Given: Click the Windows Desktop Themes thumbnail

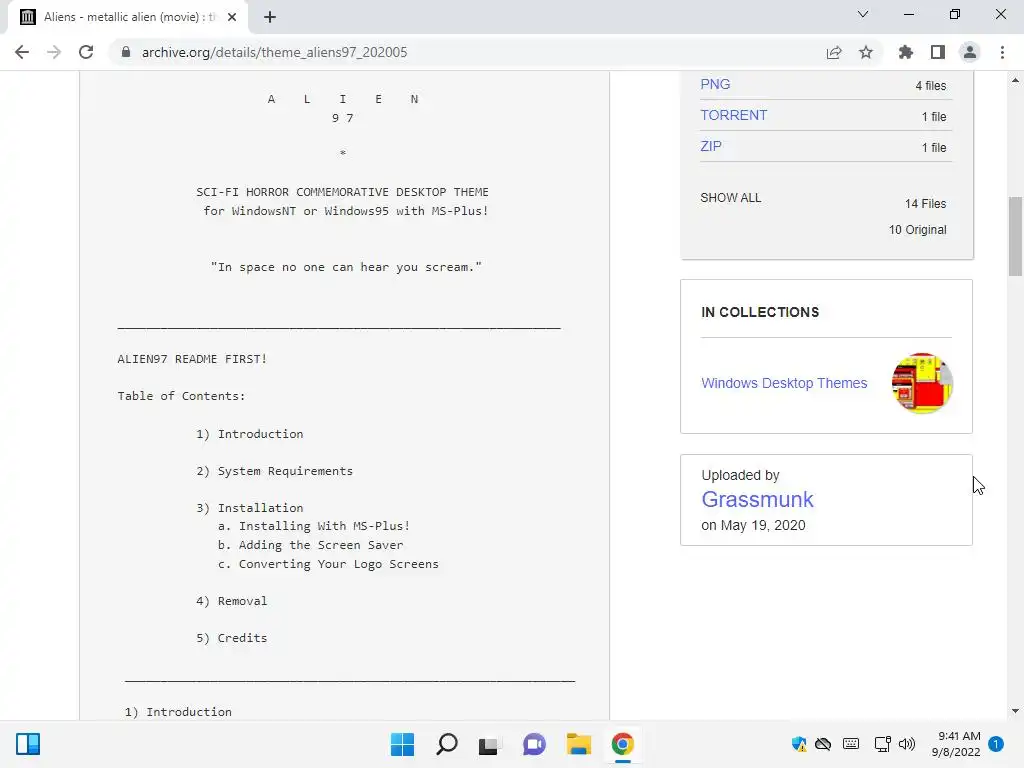Looking at the screenshot, I should click(x=922, y=383).
